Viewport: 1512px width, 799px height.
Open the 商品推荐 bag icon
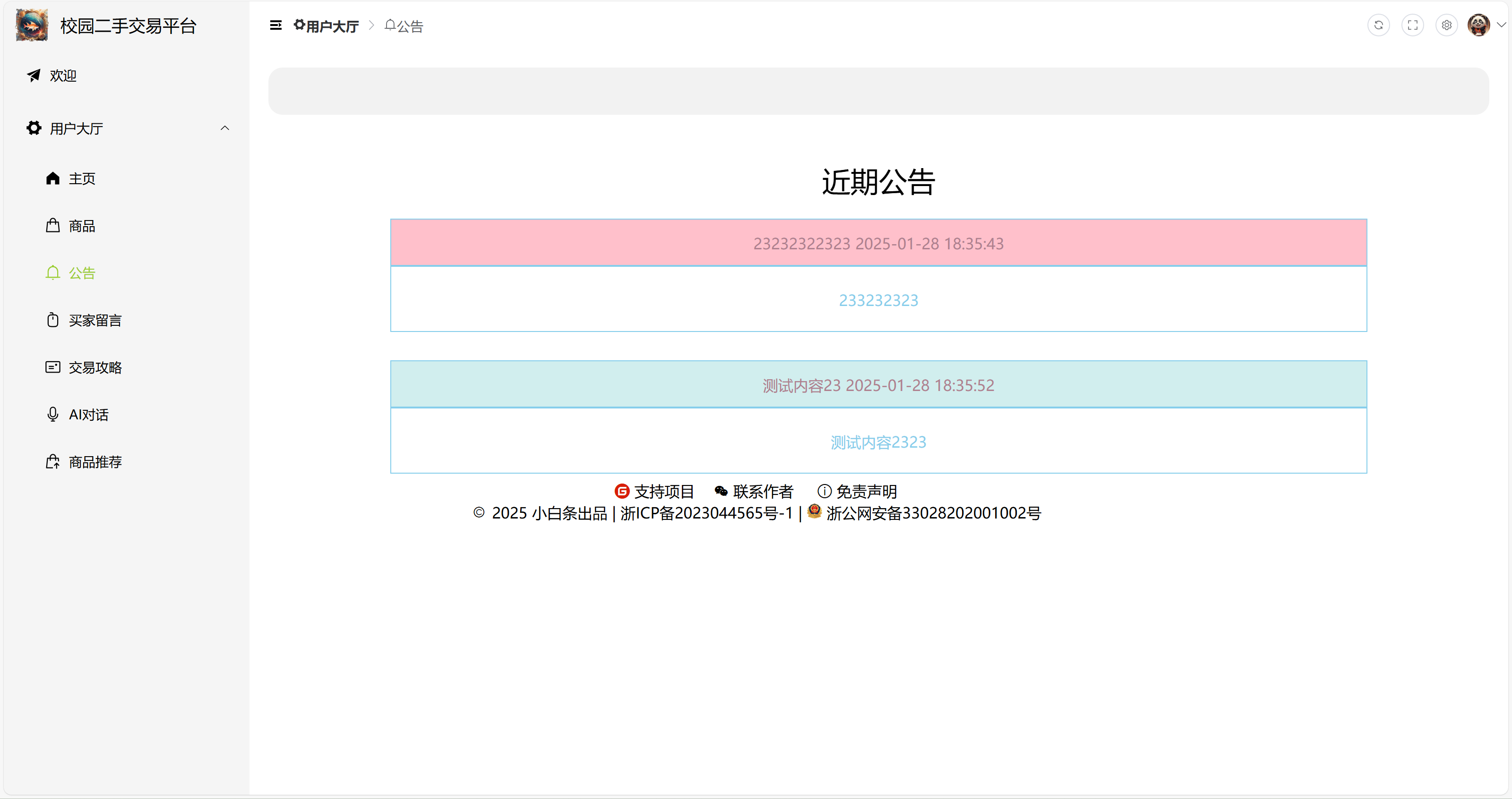(53, 462)
